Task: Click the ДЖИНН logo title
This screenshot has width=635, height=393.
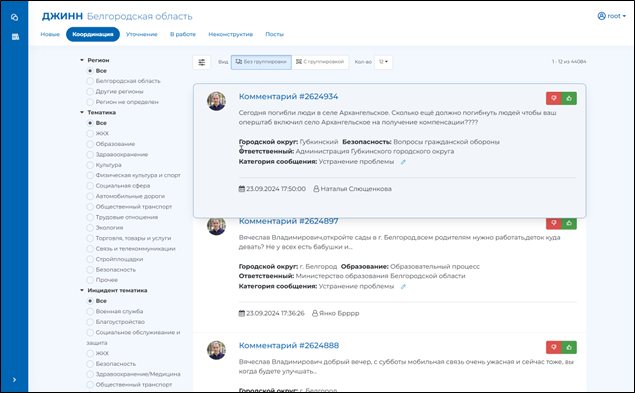Action: pyautogui.click(x=62, y=16)
